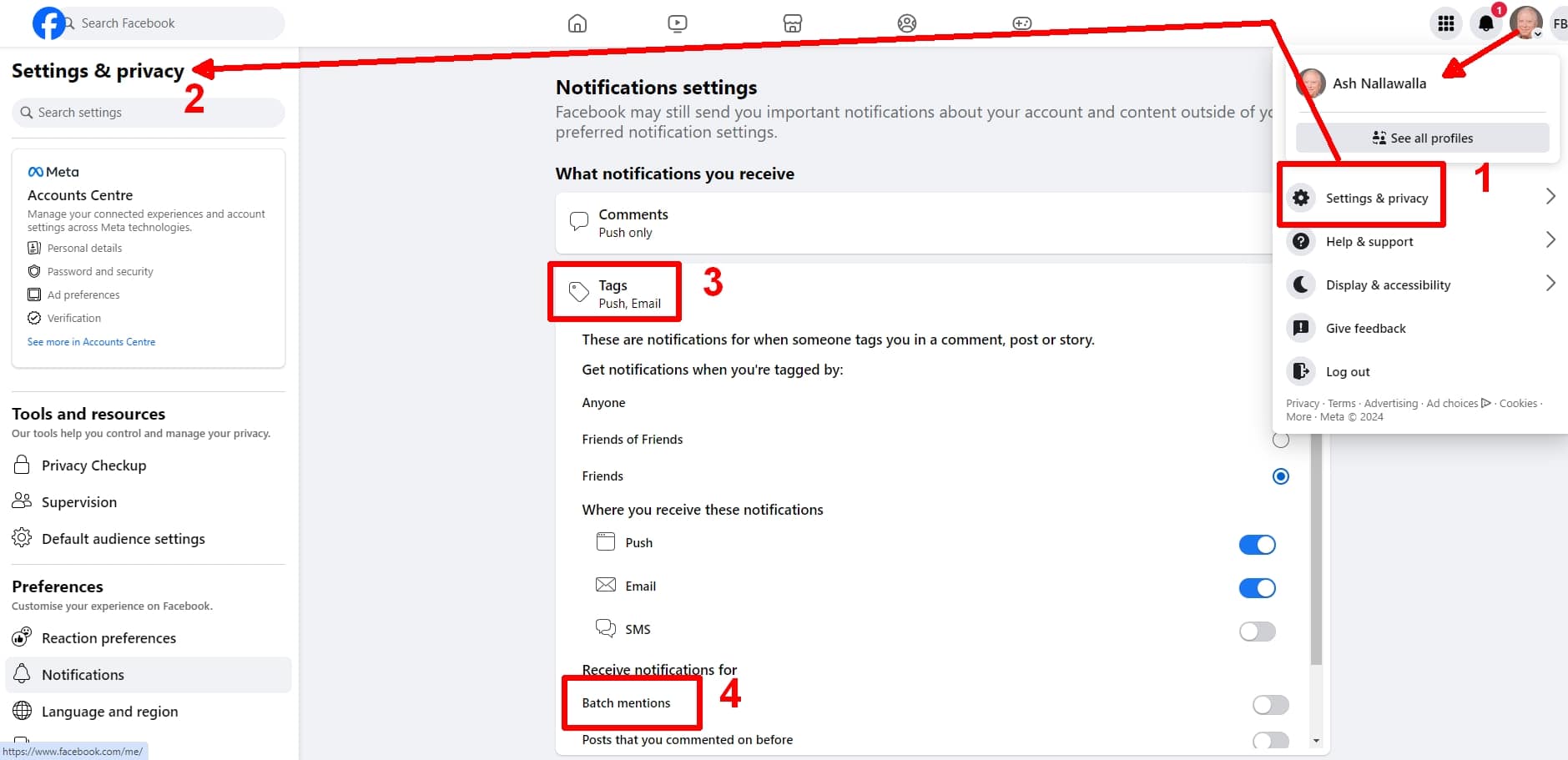Enable the Batch mentions toggle

(1271, 705)
